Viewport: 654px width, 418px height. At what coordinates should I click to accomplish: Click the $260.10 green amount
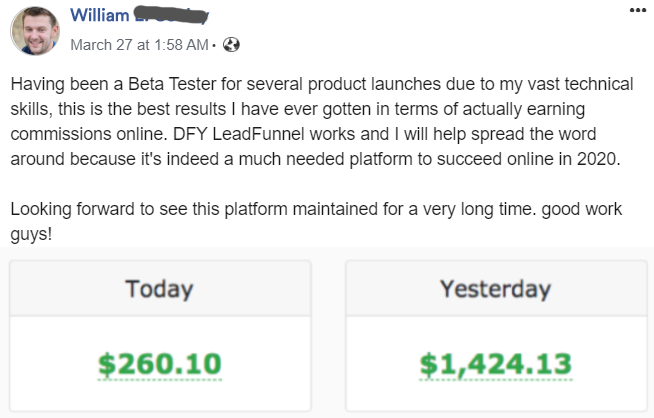(x=160, y=364)
